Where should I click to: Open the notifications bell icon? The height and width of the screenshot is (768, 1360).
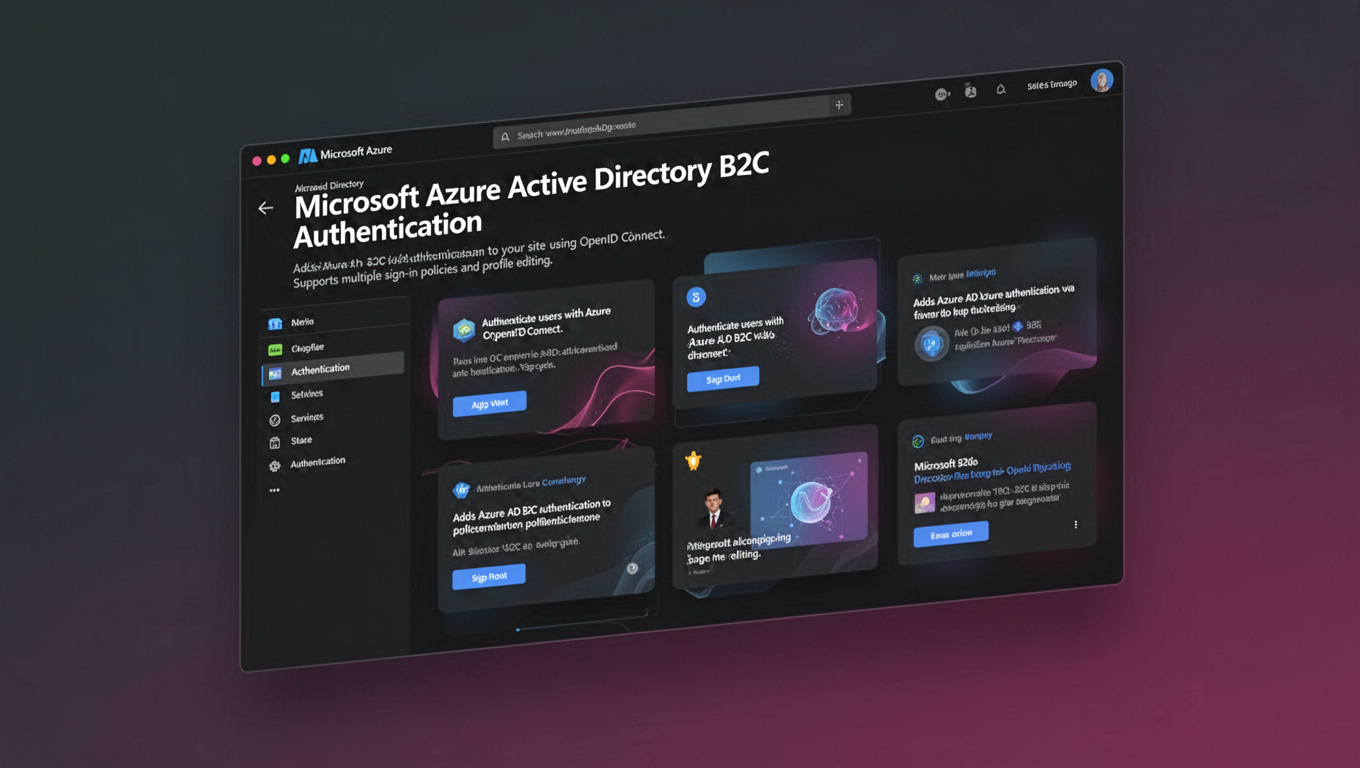[1000, 90]
